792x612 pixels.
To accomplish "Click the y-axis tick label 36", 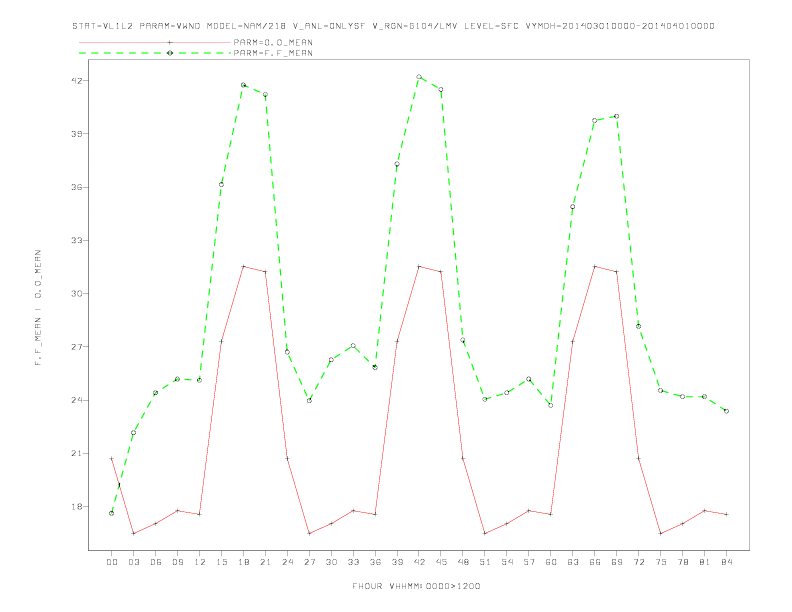I will (77, 187).
